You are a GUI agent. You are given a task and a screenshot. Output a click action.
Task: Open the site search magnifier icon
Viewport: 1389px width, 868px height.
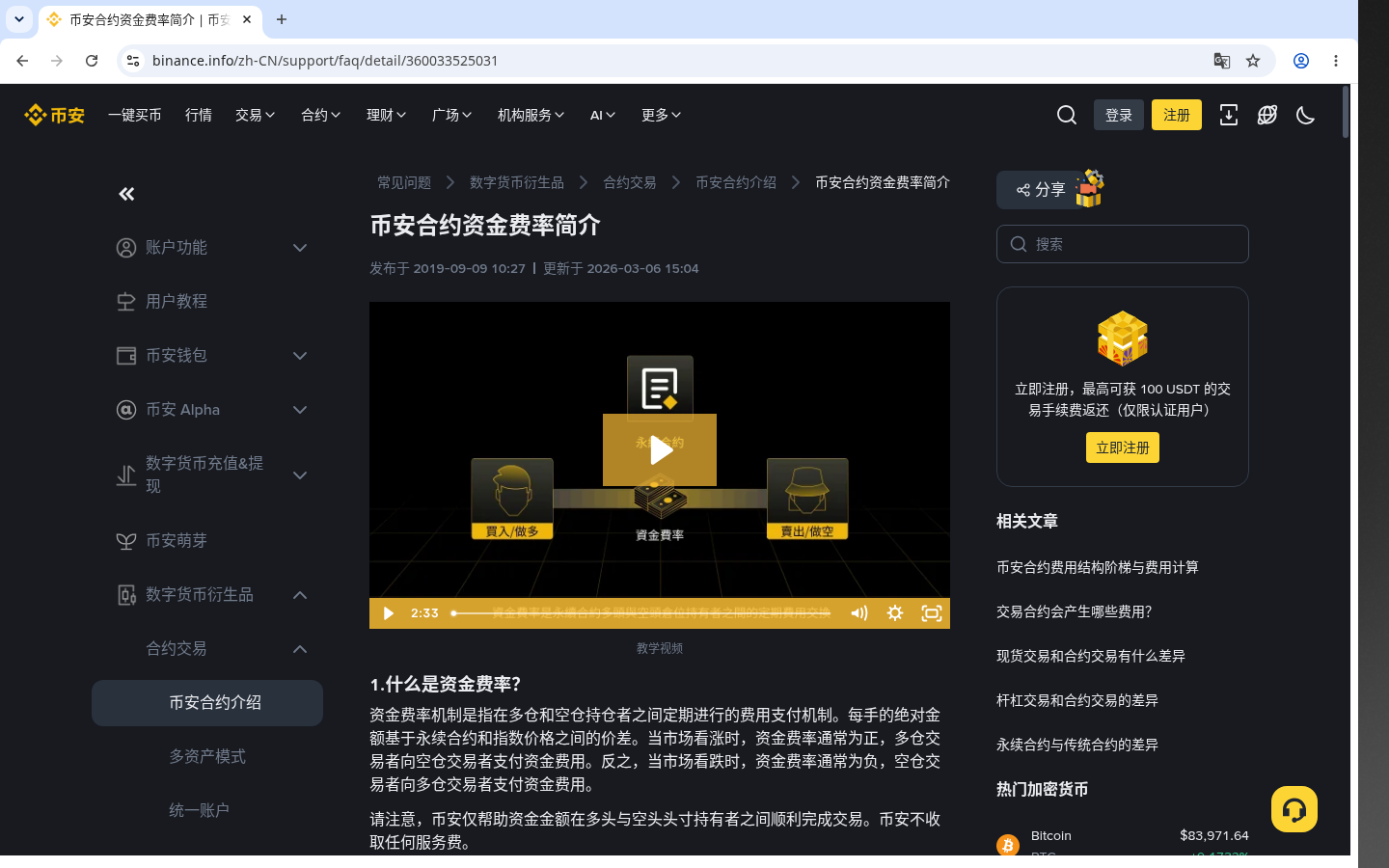(1067, 115)
